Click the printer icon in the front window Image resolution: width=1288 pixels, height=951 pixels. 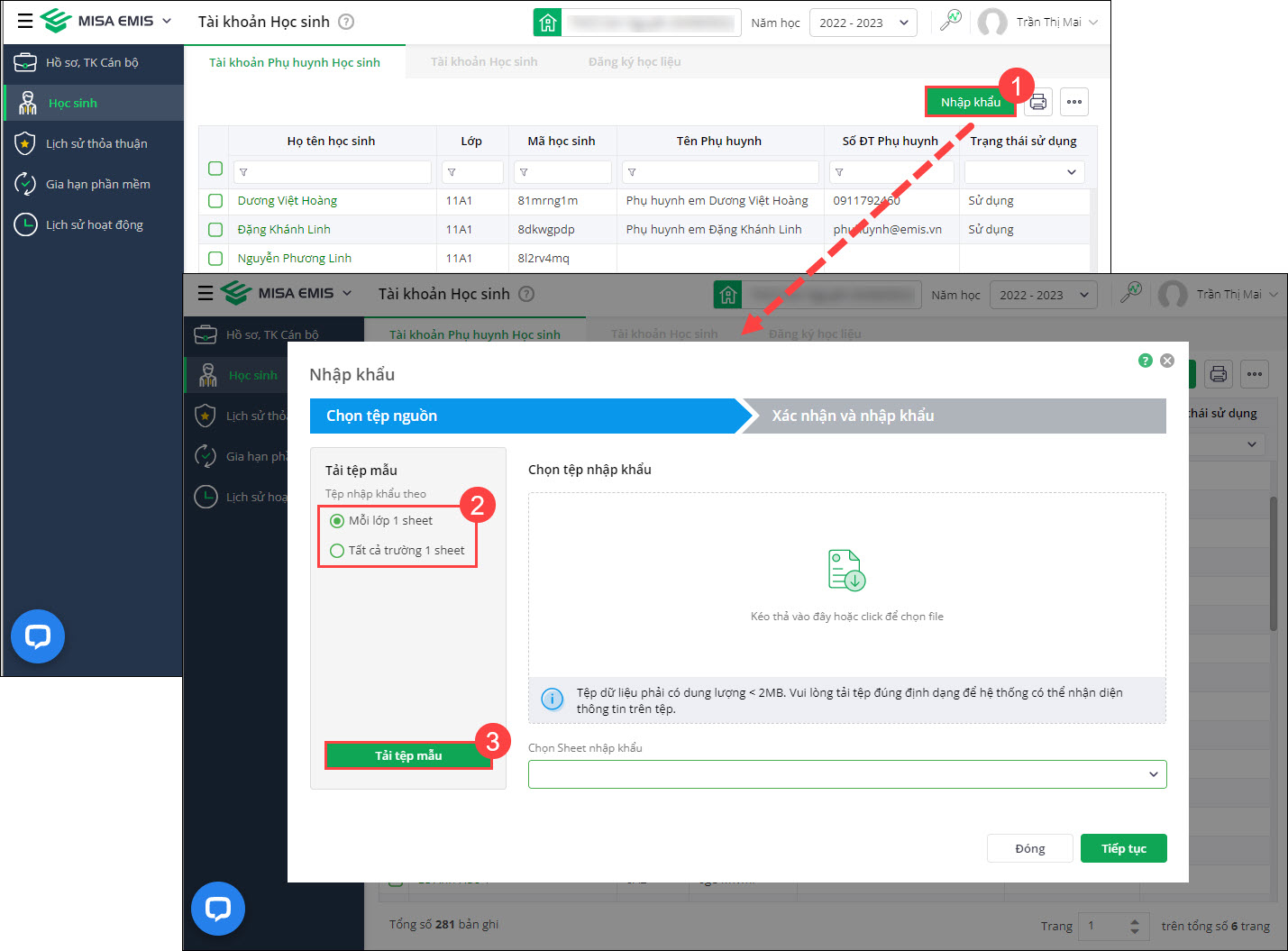click(x=1219, y=374)
